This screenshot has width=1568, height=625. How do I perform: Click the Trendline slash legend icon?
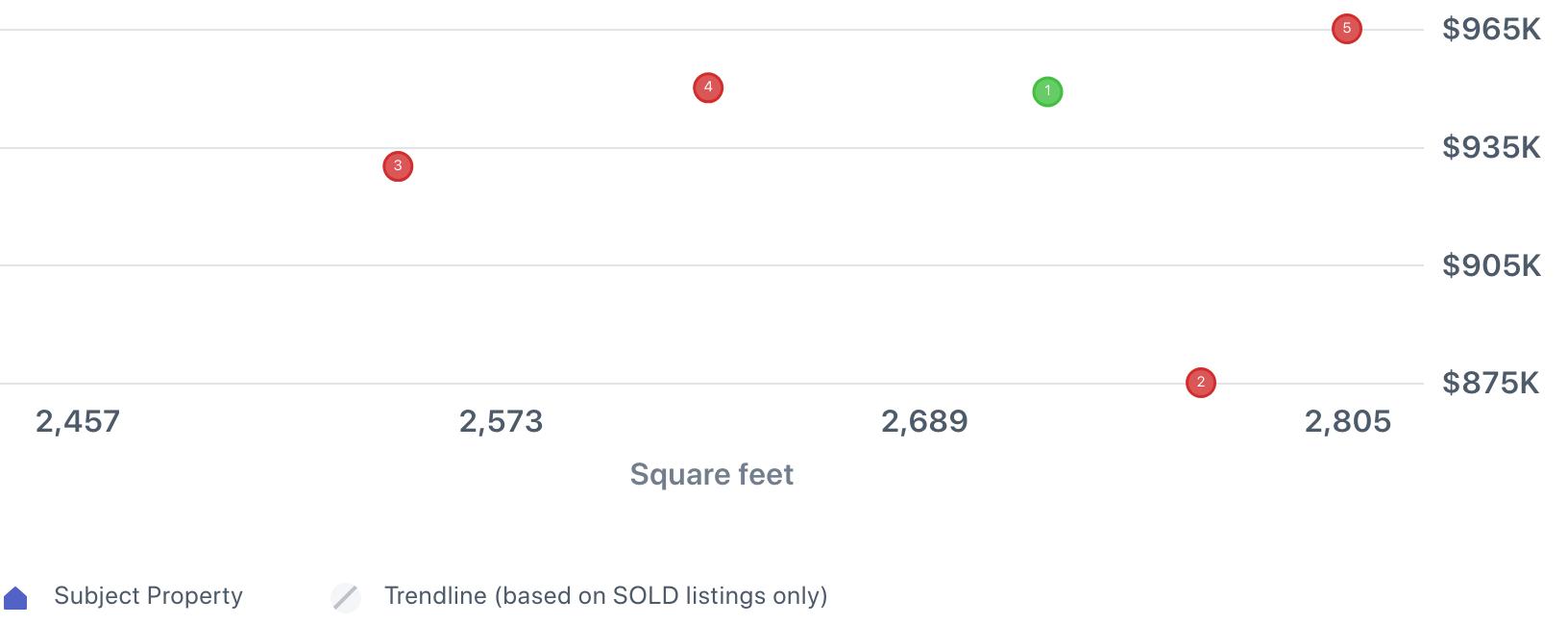pos(346,597)
